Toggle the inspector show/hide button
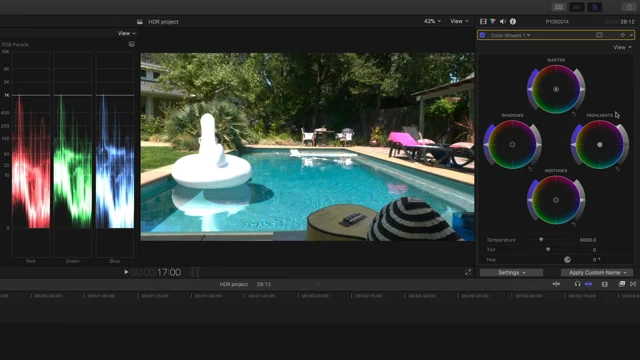The image size is (640, 360). coord(595,7)
